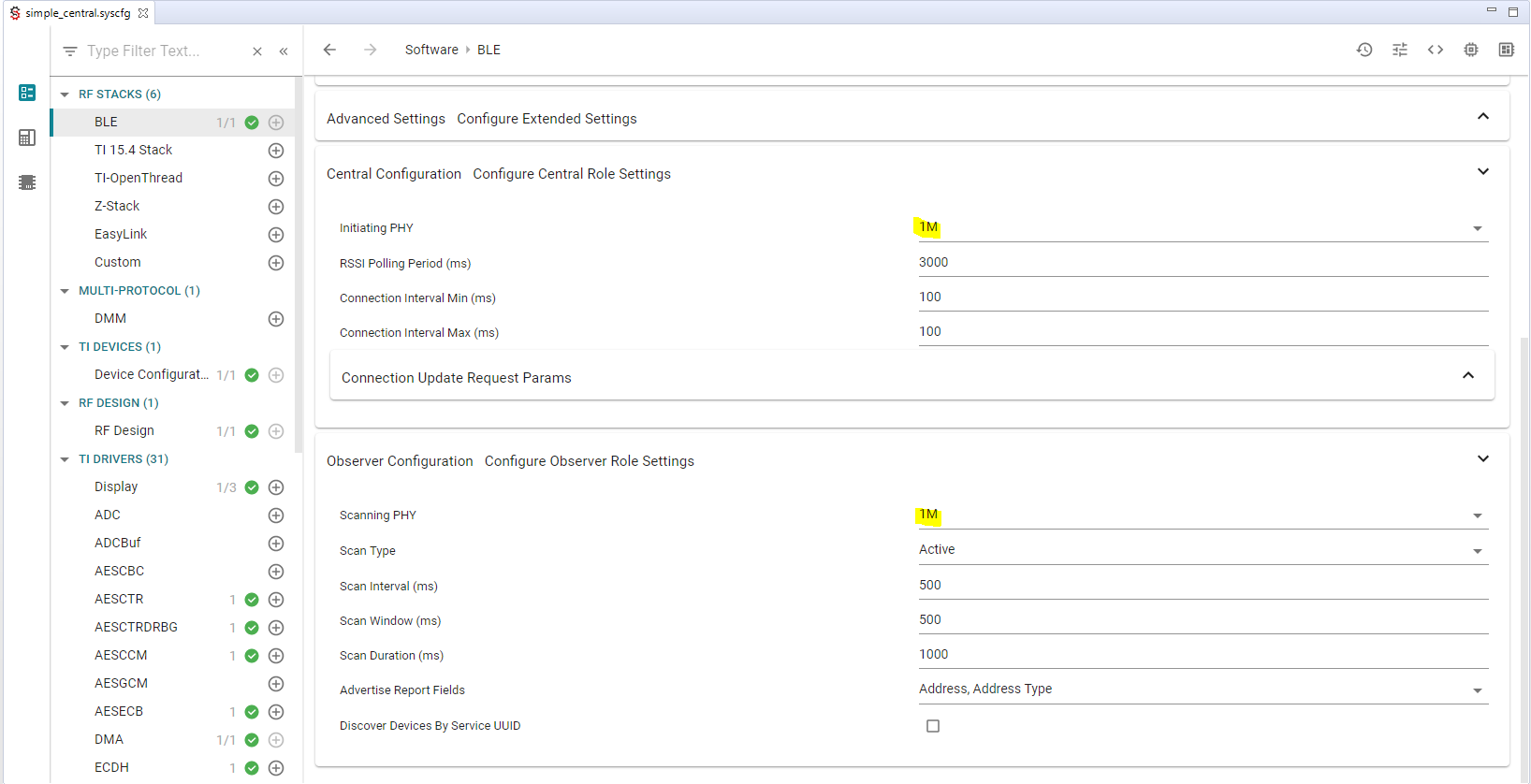Image resolution: width=1531 pixels, height=784 pixels.
Task: Clear the filter text with X button
Action: pyautogui.click(x=257, y=51)
